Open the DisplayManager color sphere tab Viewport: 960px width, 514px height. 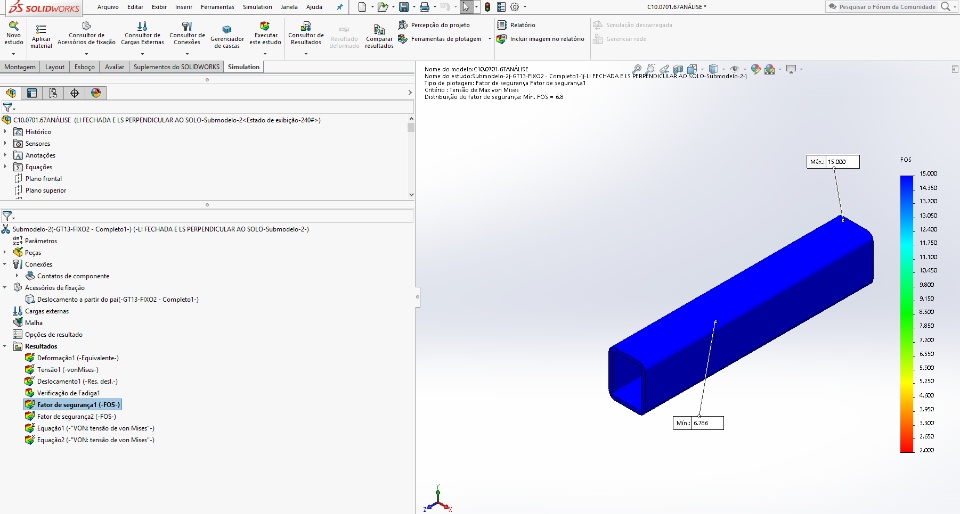click(96, 93)
